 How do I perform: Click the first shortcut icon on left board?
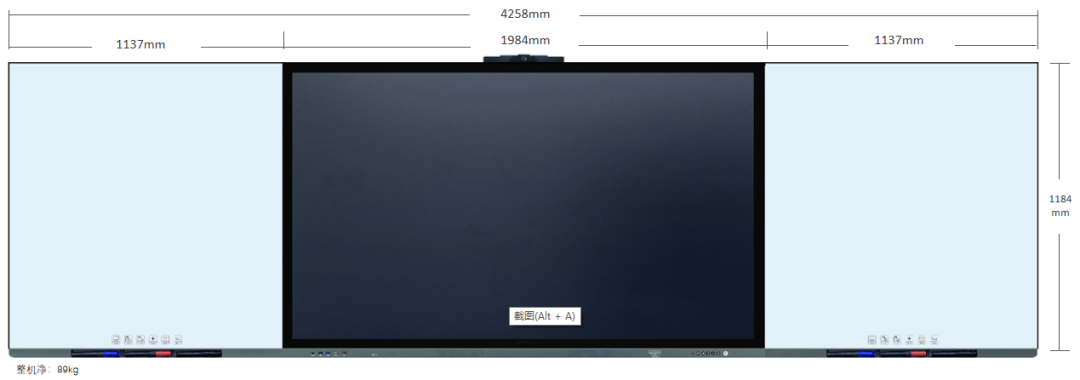[x=116, y=339]
